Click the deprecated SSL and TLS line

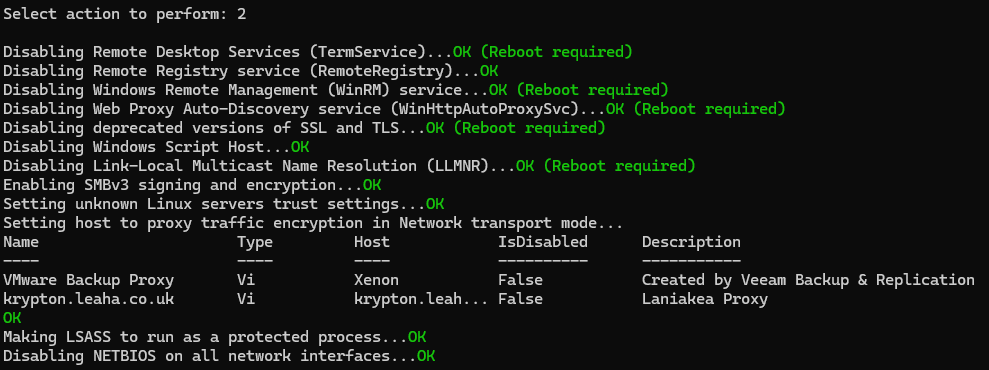[304, 128]
